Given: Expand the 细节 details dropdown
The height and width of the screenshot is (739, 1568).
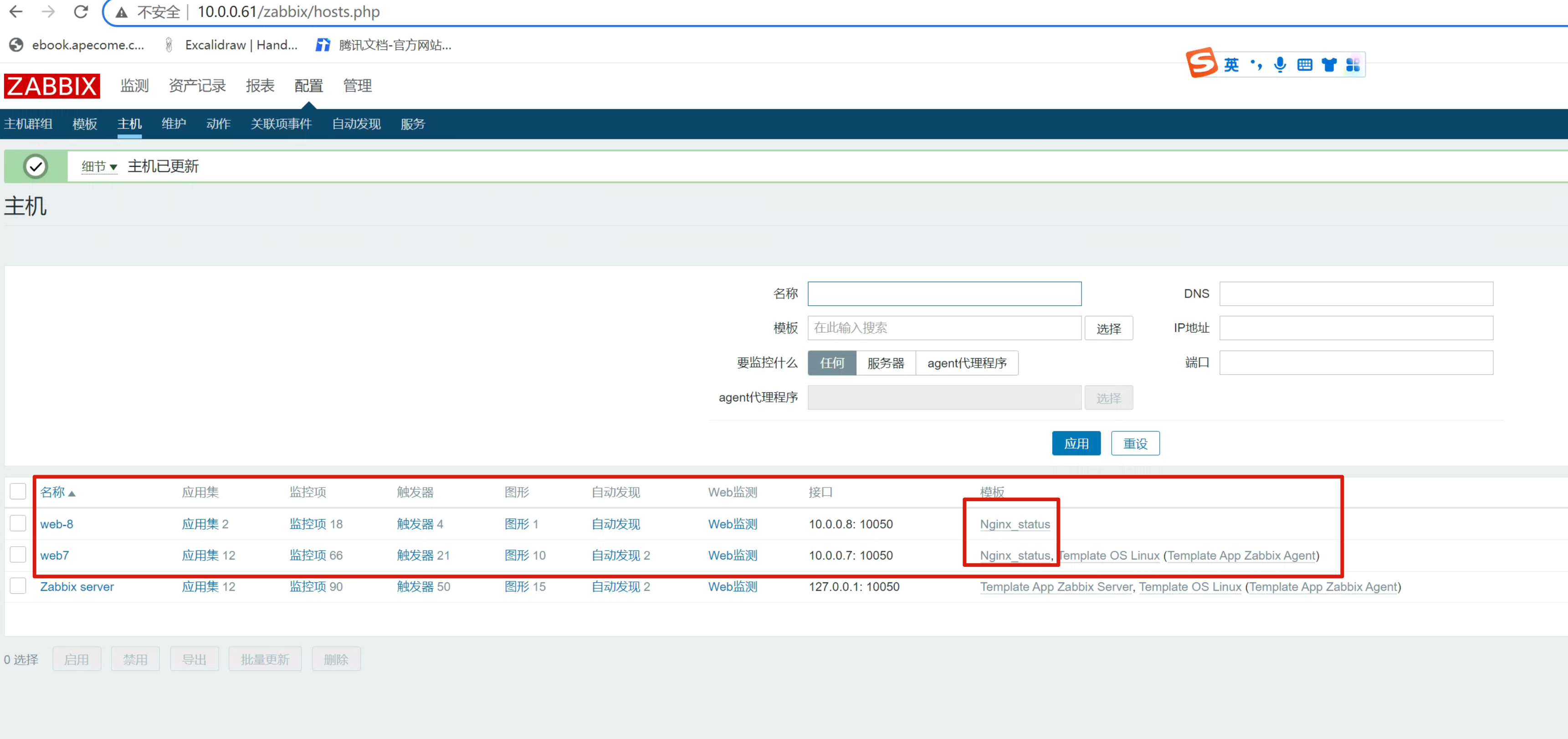Looking at the screenshot, I should 98,166.
